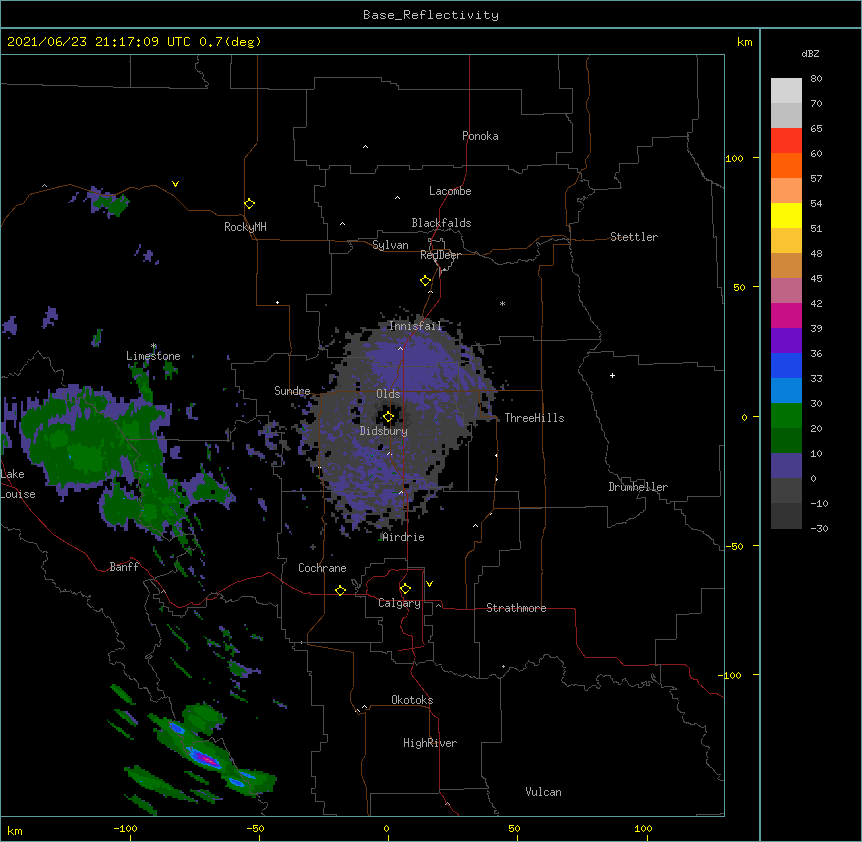
Task: Click the Olds town label
Action: 388,394
